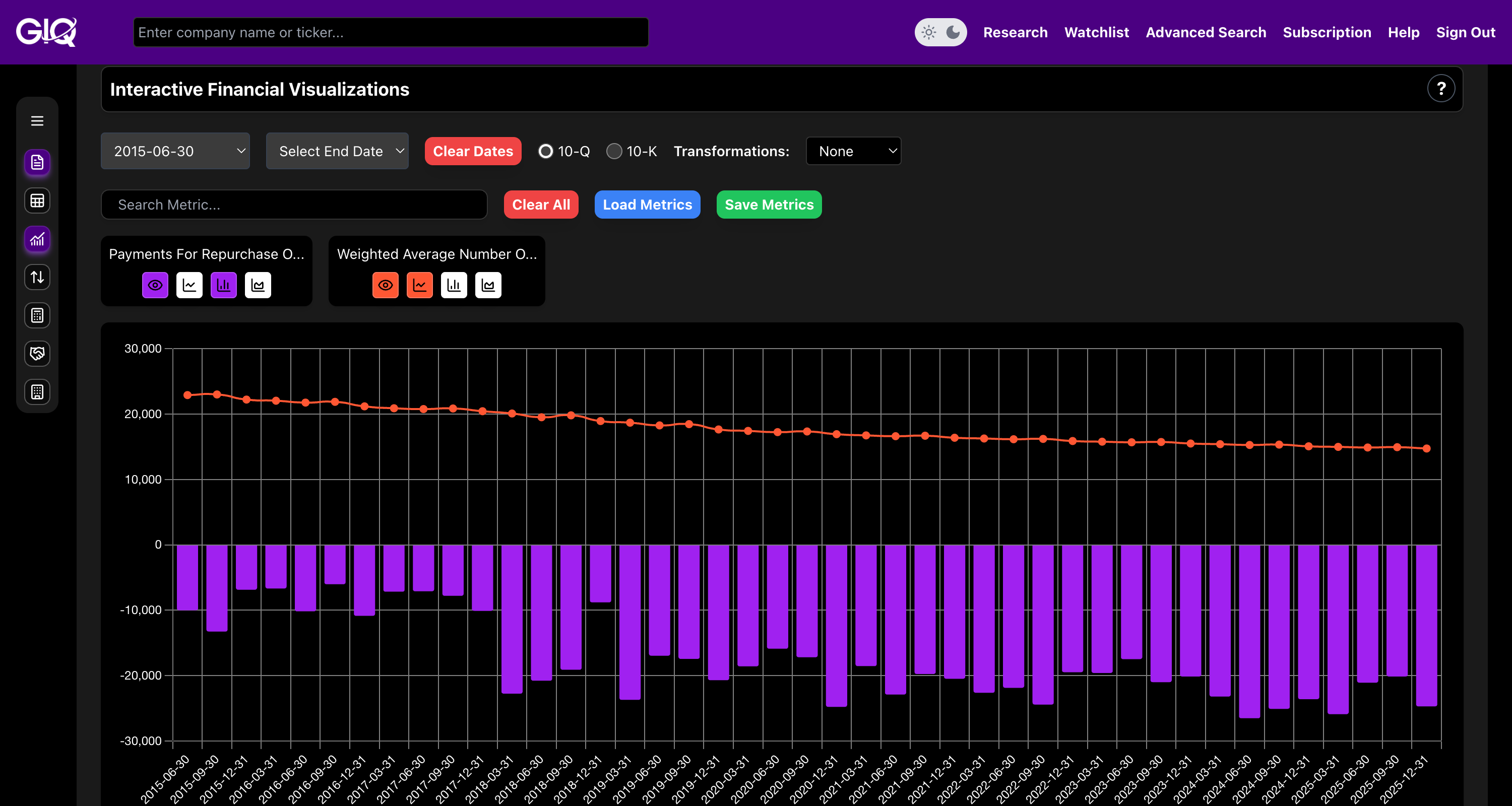The image size is (1512, 806).
Task: Open the table grid sidebar icon
Action: 37,200
